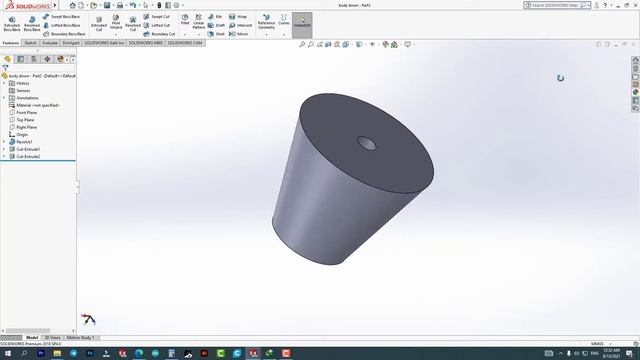
Task: Select the Mirror feature
Action: click(x=239, y=34)
